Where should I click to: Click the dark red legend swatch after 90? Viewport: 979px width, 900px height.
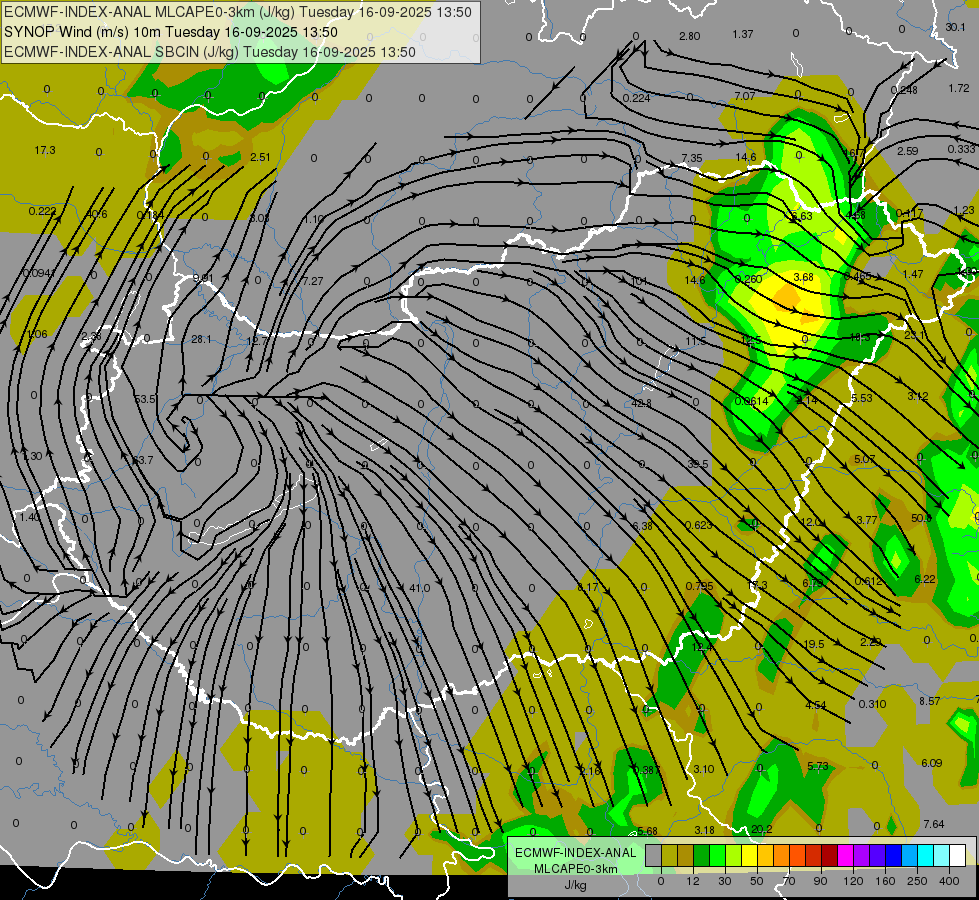(830, 855)
